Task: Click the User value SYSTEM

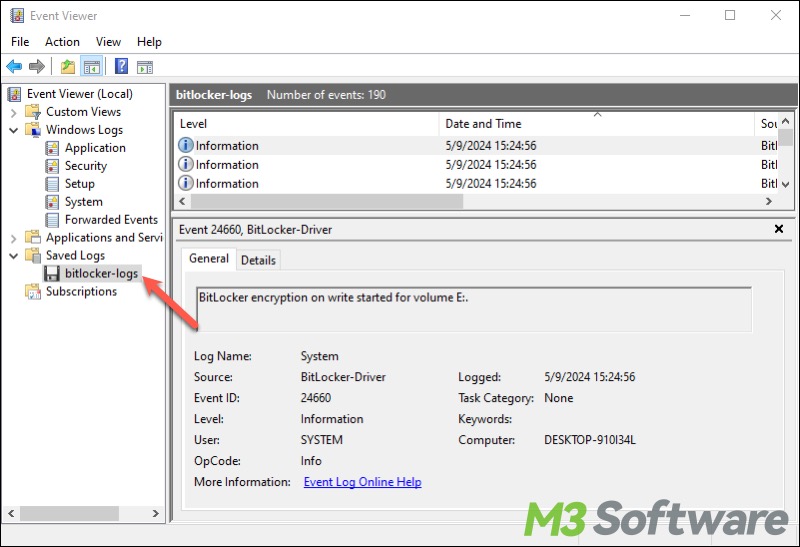Action: point(321,440)
